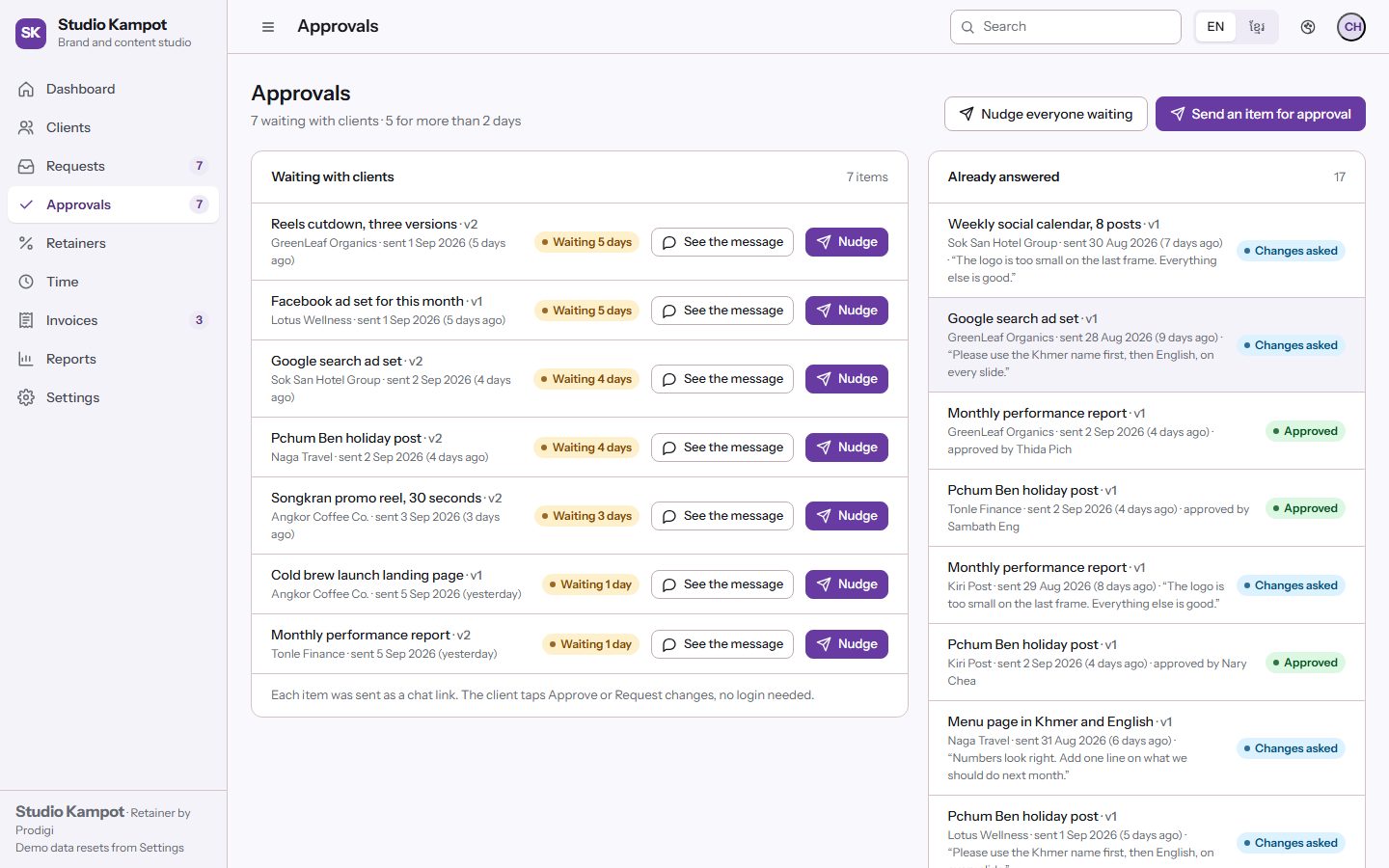
Task: Click the Approvals checkmark icon in the sidebar
Action: (x=26, y=204)
